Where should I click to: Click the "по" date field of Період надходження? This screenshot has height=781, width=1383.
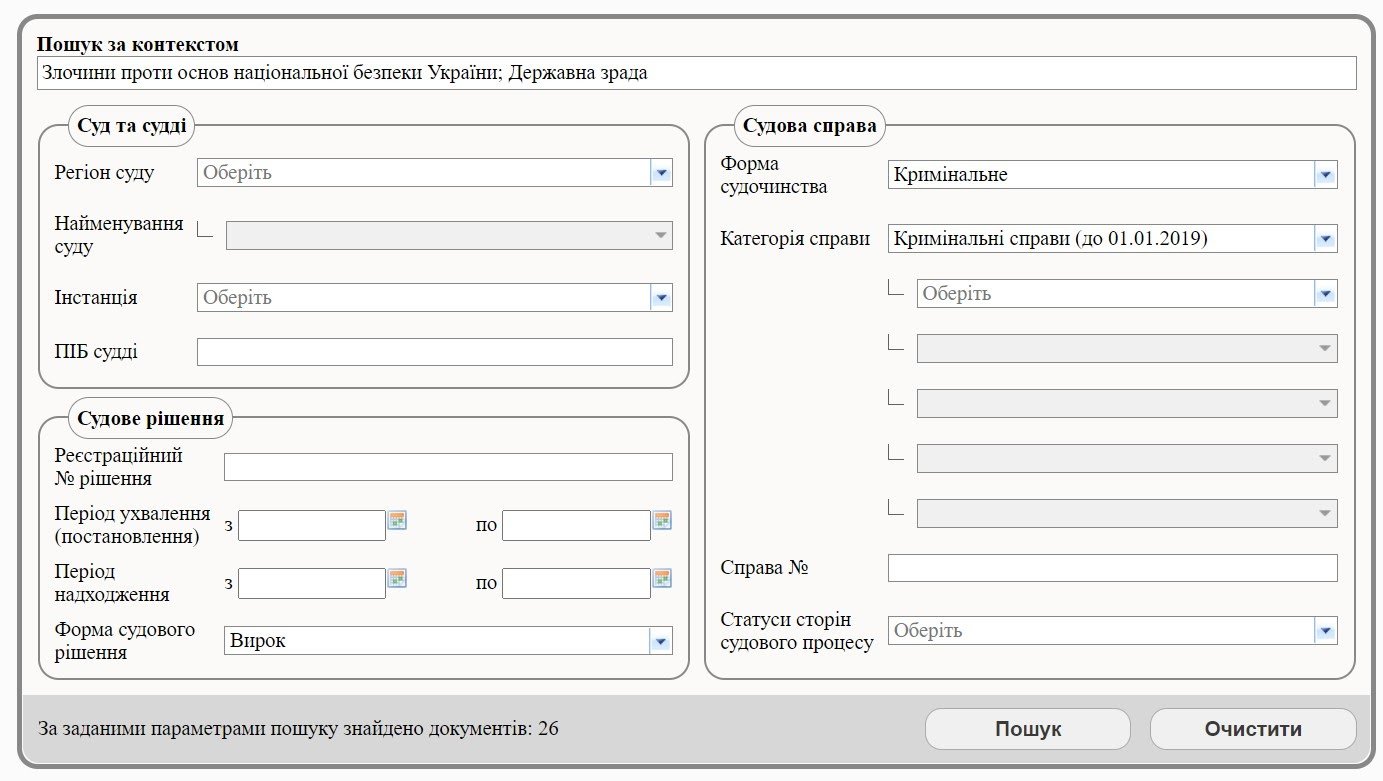click(575, 581)
